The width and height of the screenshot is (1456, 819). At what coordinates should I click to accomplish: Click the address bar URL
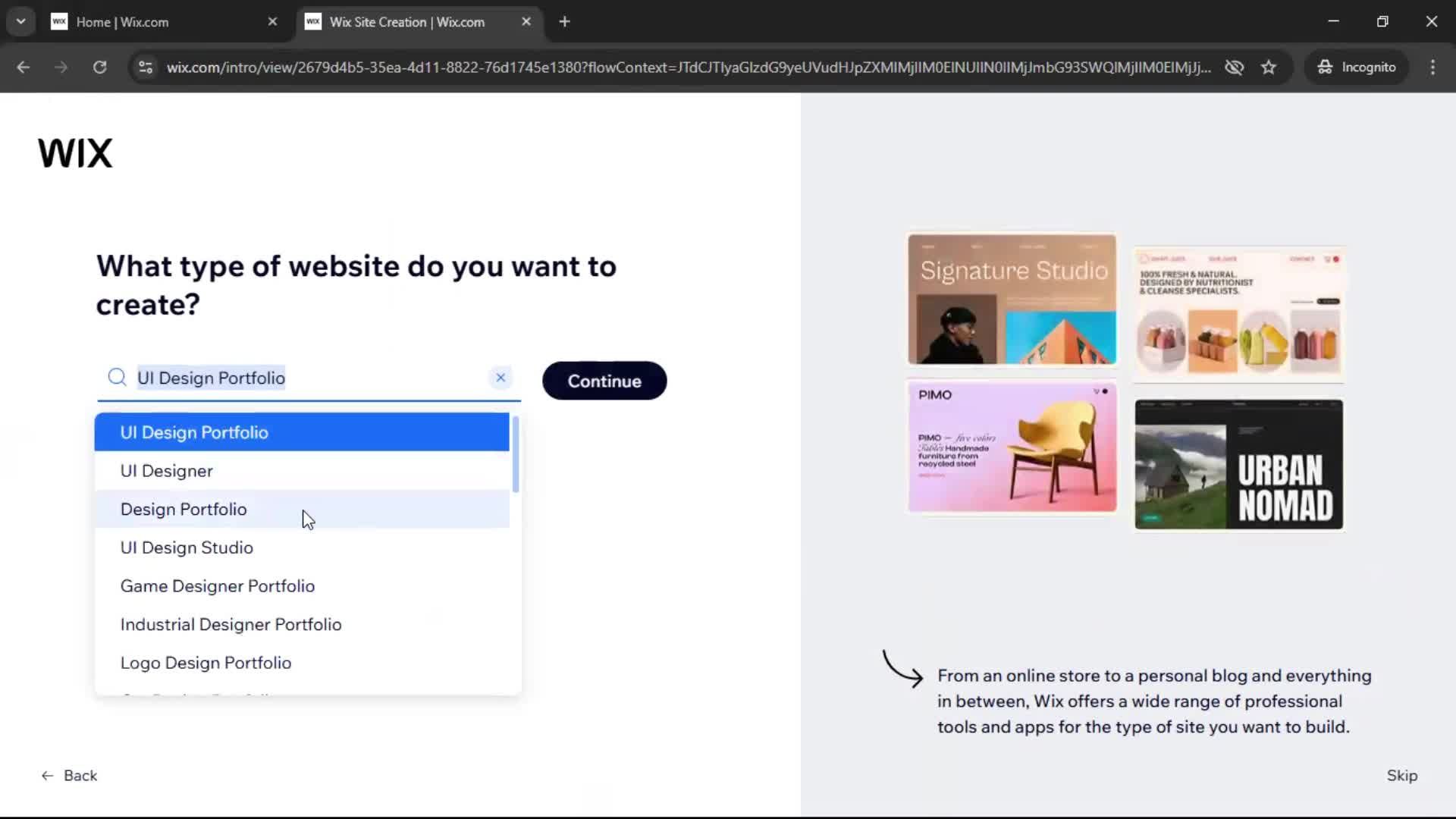click(x=689, y=67)
